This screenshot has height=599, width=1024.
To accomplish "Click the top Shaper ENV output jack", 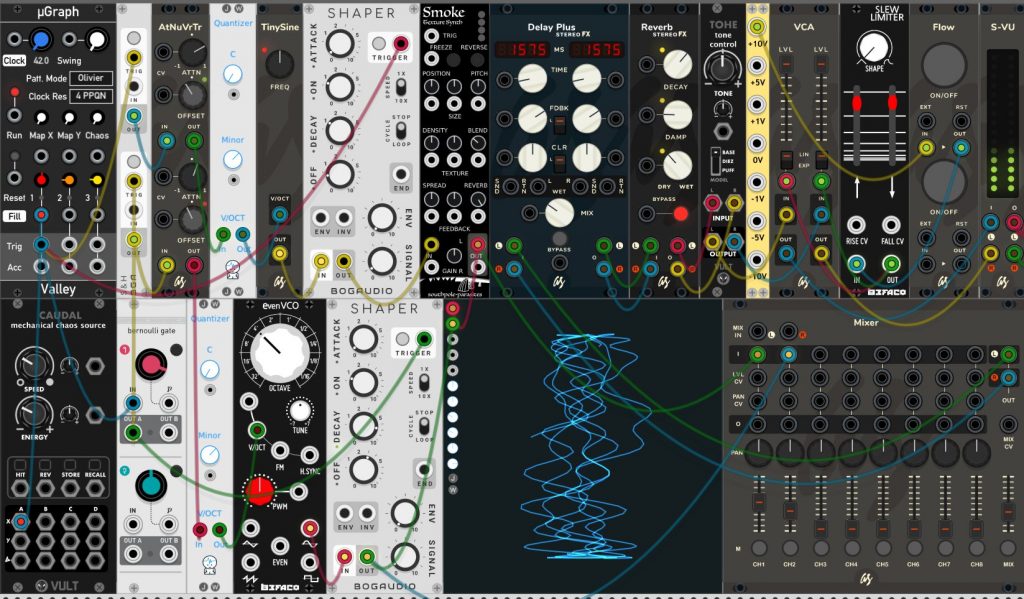I will point(321,218).
